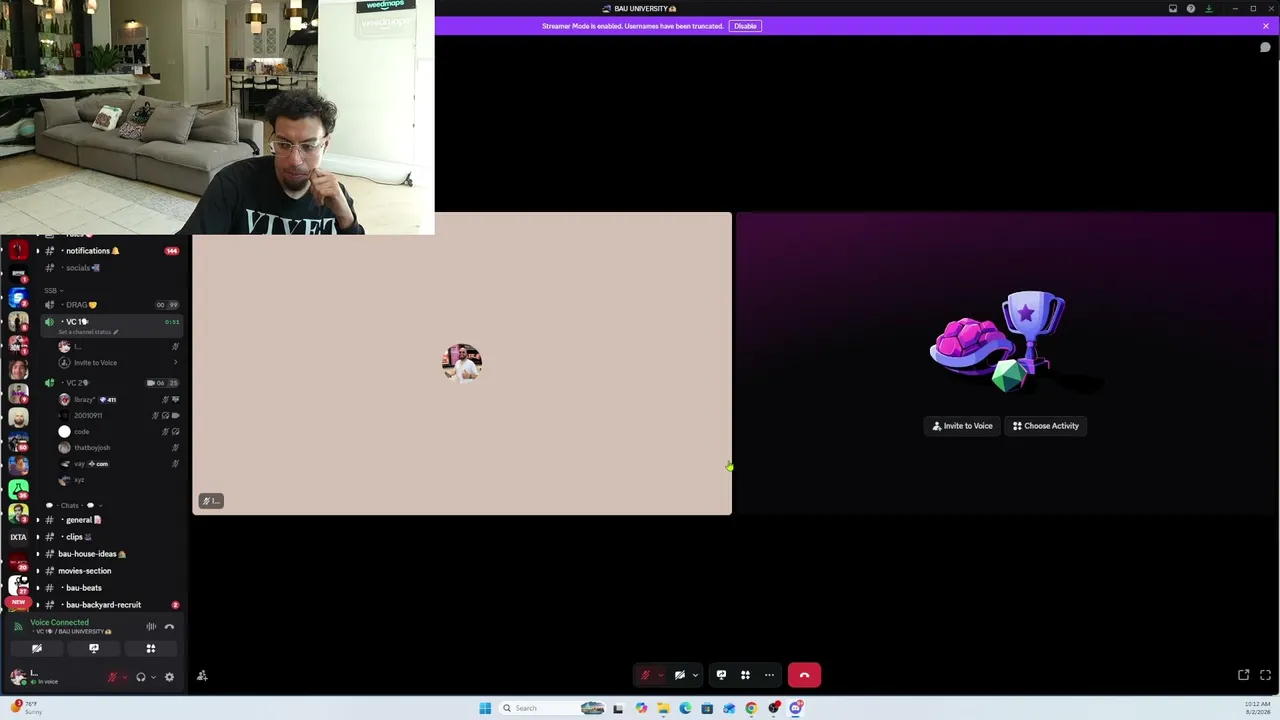Set a channel status for VC 1

(x=88, y=332)
